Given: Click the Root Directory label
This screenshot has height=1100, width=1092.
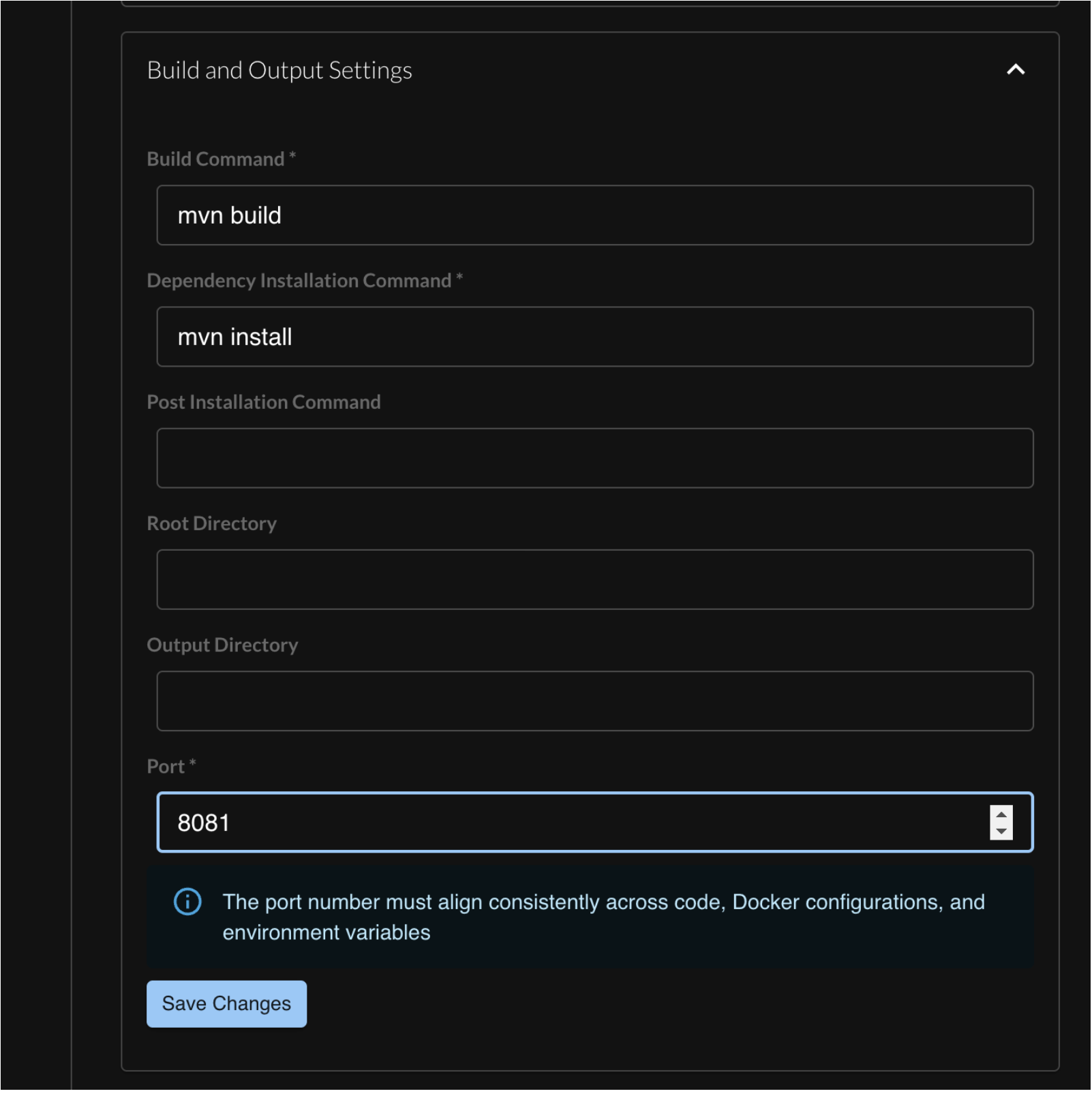Looking at the screenshot, I should click(212, 523).
